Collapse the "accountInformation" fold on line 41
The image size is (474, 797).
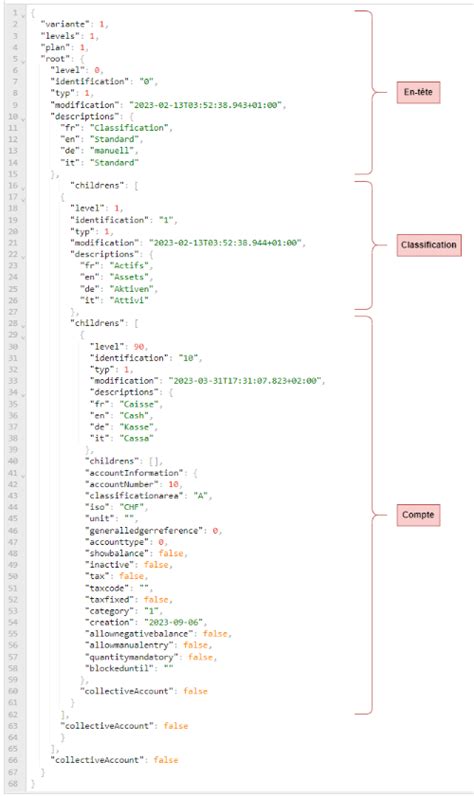click(x=23, y=474)
